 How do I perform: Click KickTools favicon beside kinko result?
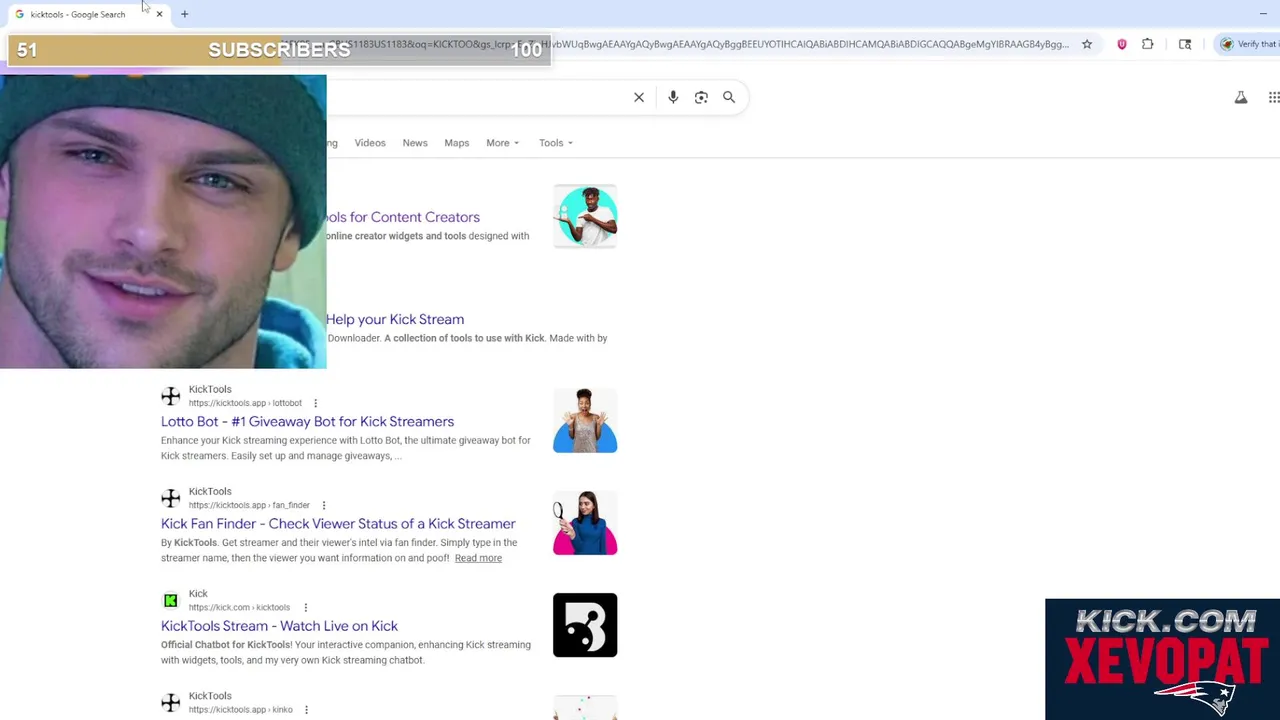(x=171, y=702)
